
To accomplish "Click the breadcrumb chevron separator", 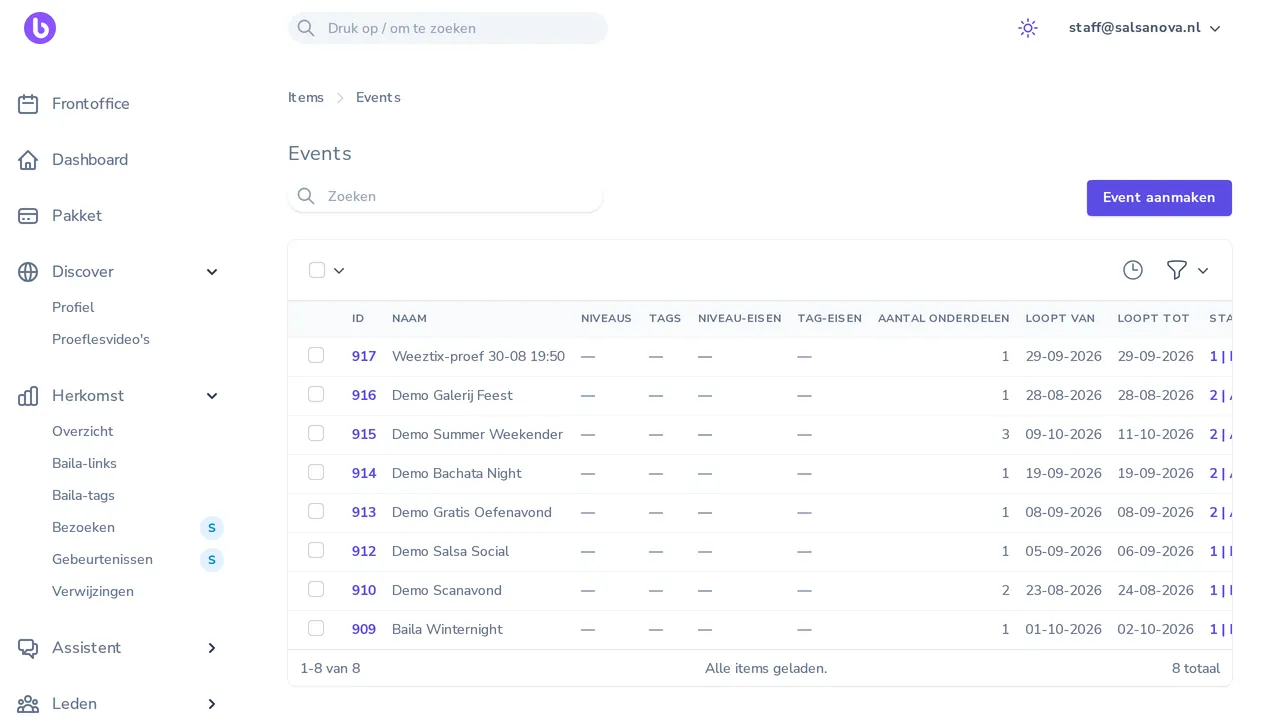I will click(x=340, y=98).
